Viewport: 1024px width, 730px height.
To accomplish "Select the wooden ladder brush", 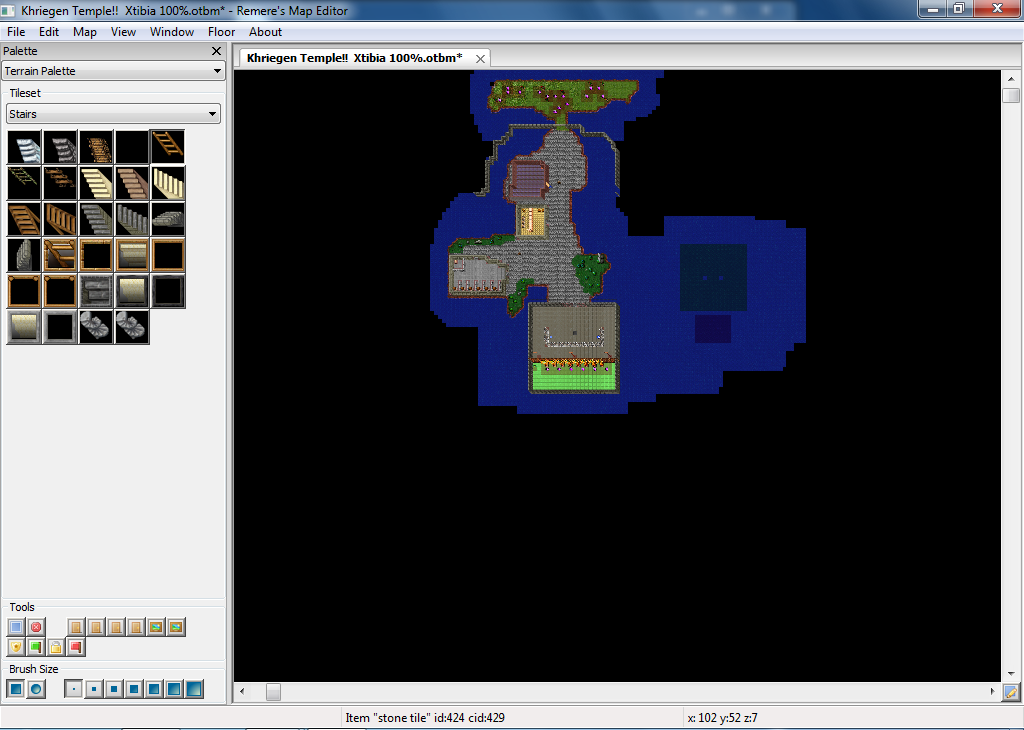I will click(x=168, y=147).
